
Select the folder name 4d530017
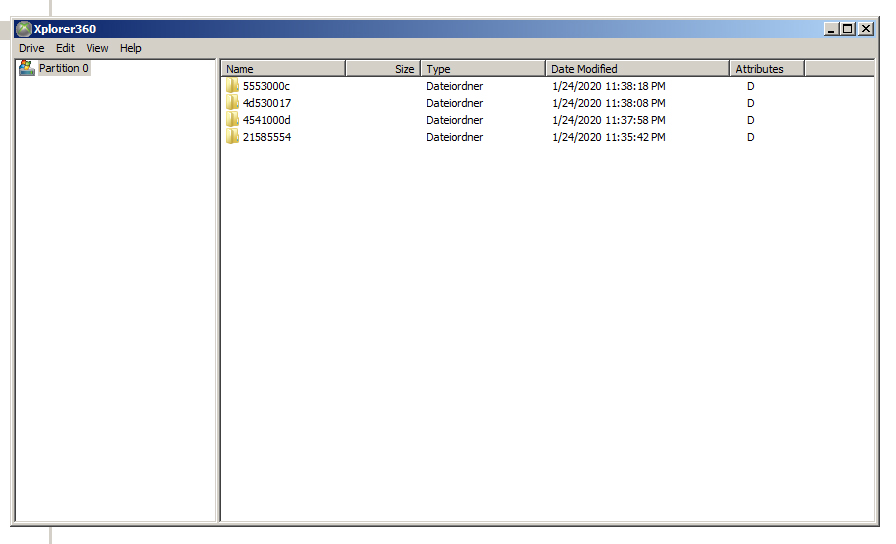point(267,103)
